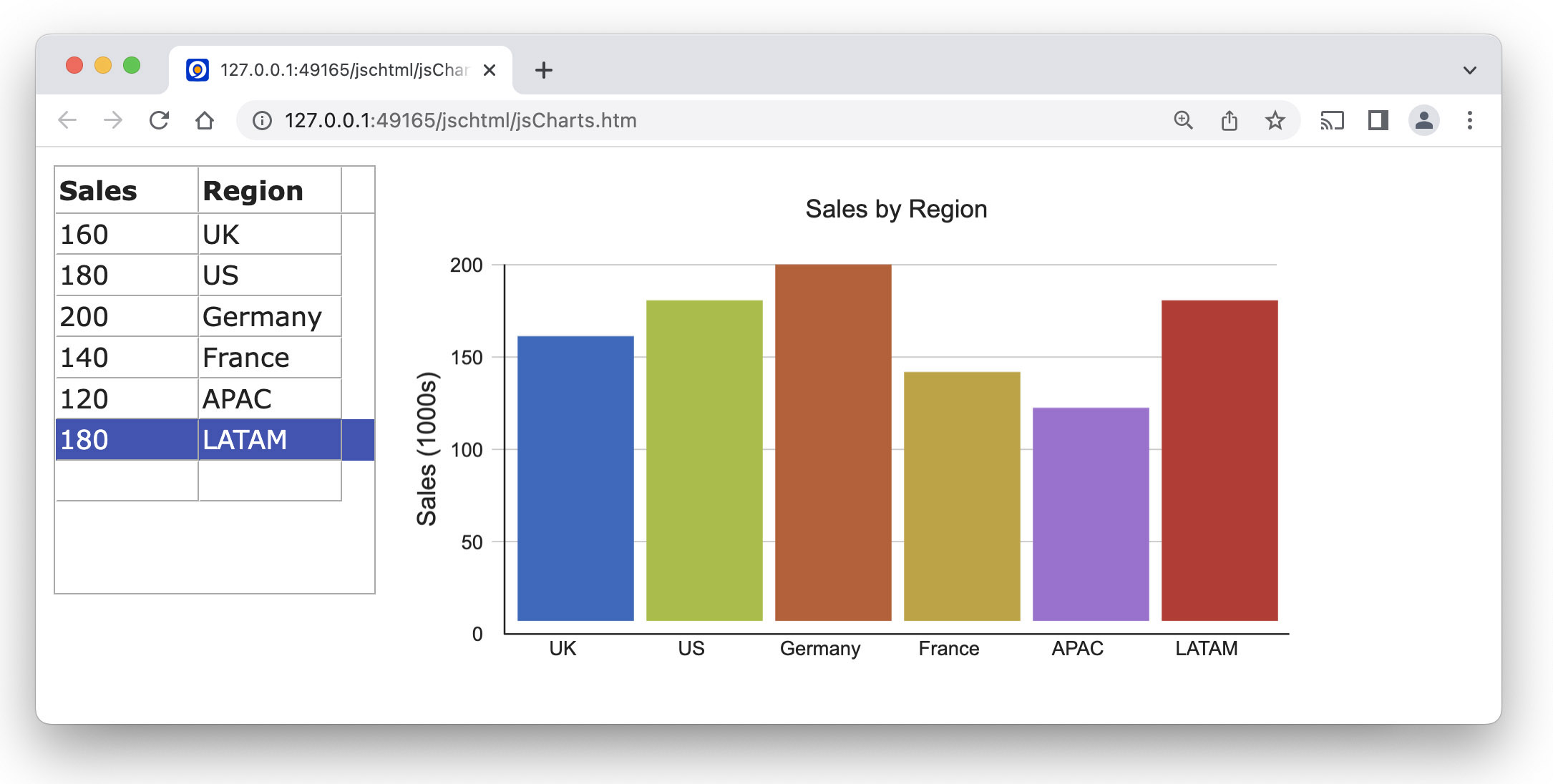Switch to the jsCharts browser tab

[x=329, y=69]
